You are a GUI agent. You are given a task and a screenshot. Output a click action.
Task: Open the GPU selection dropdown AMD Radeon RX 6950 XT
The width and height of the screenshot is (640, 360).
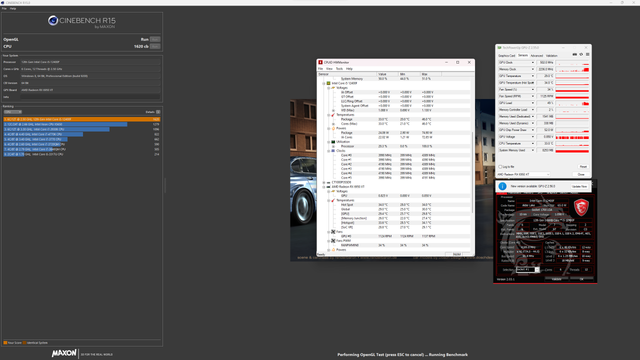[523, 174]
